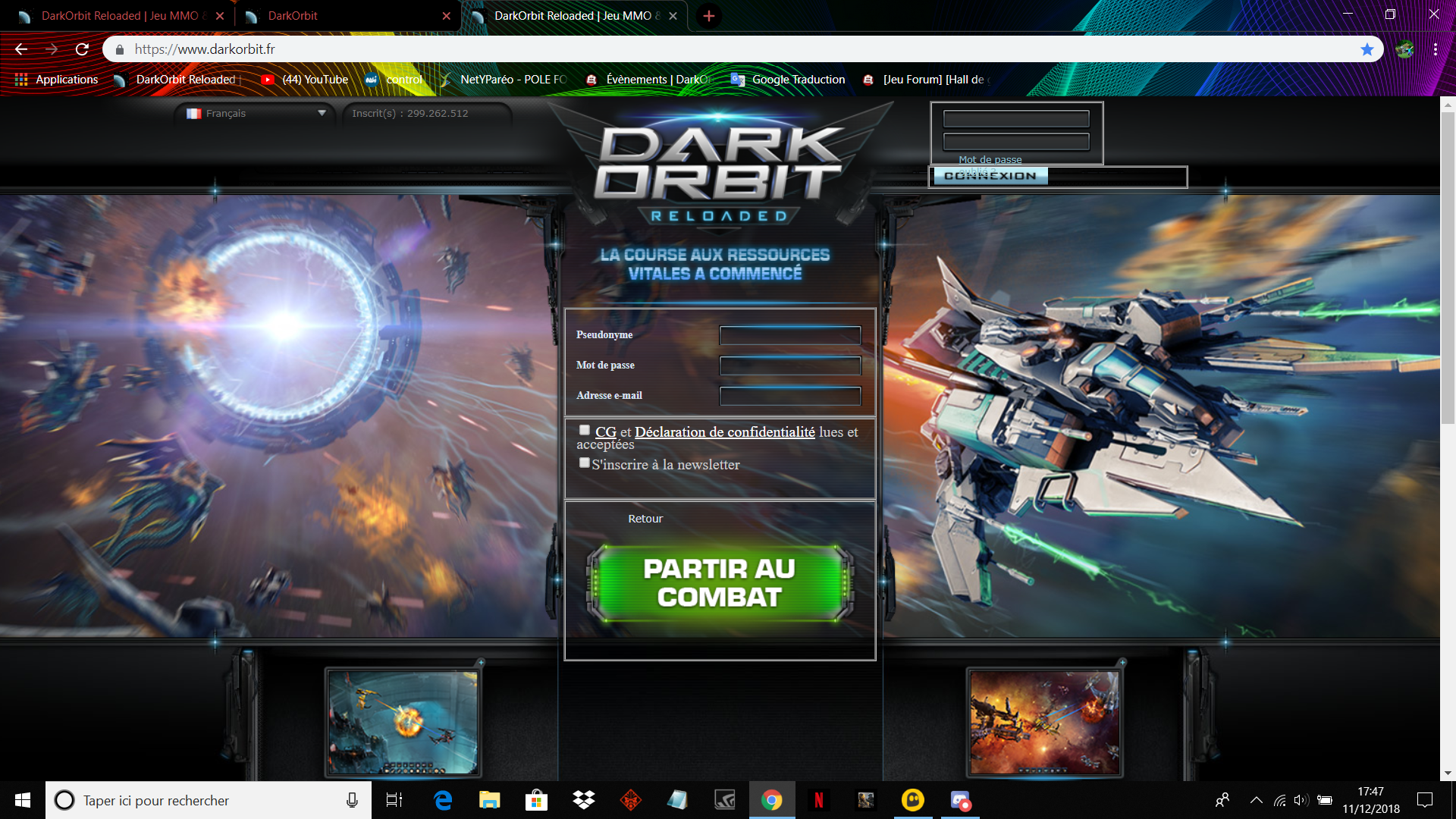Focus the login password field at top
Viewport: 1456px width, 819px height.
point(1016,142)
